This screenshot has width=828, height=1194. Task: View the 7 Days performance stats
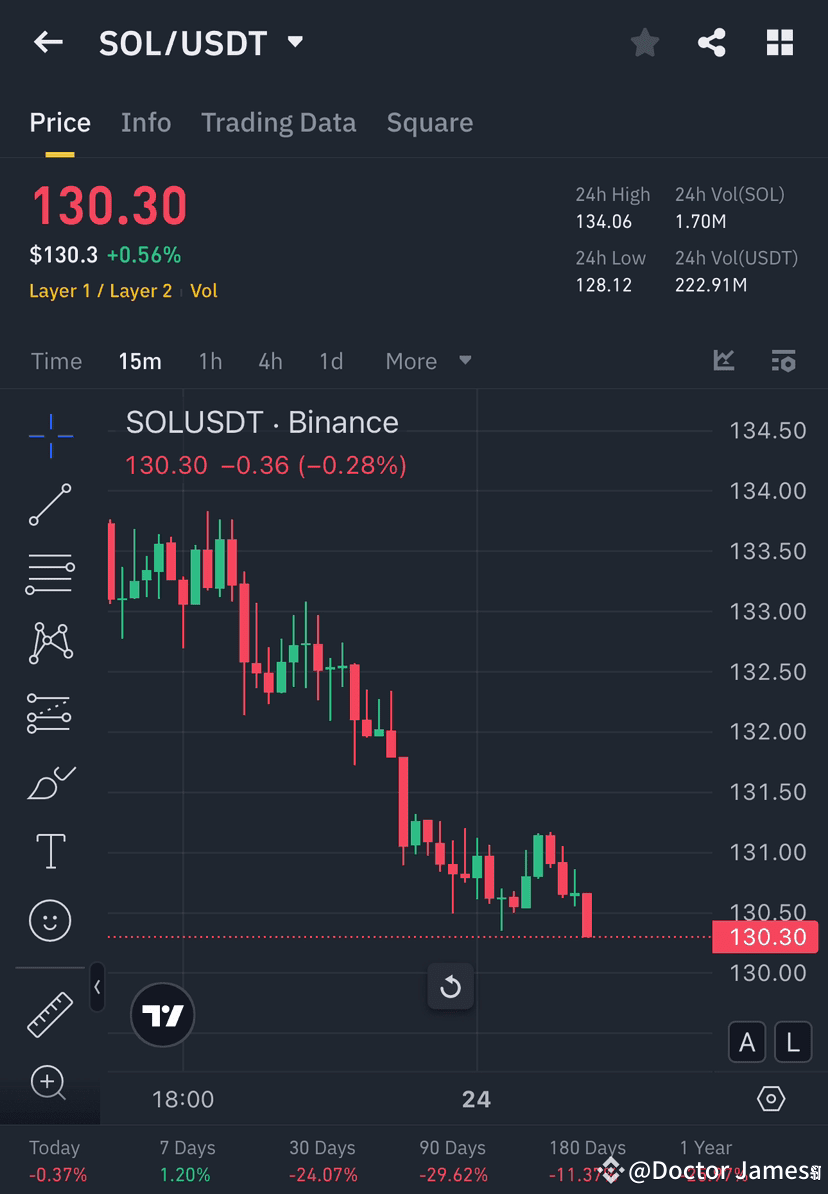tap(184, 1160)
